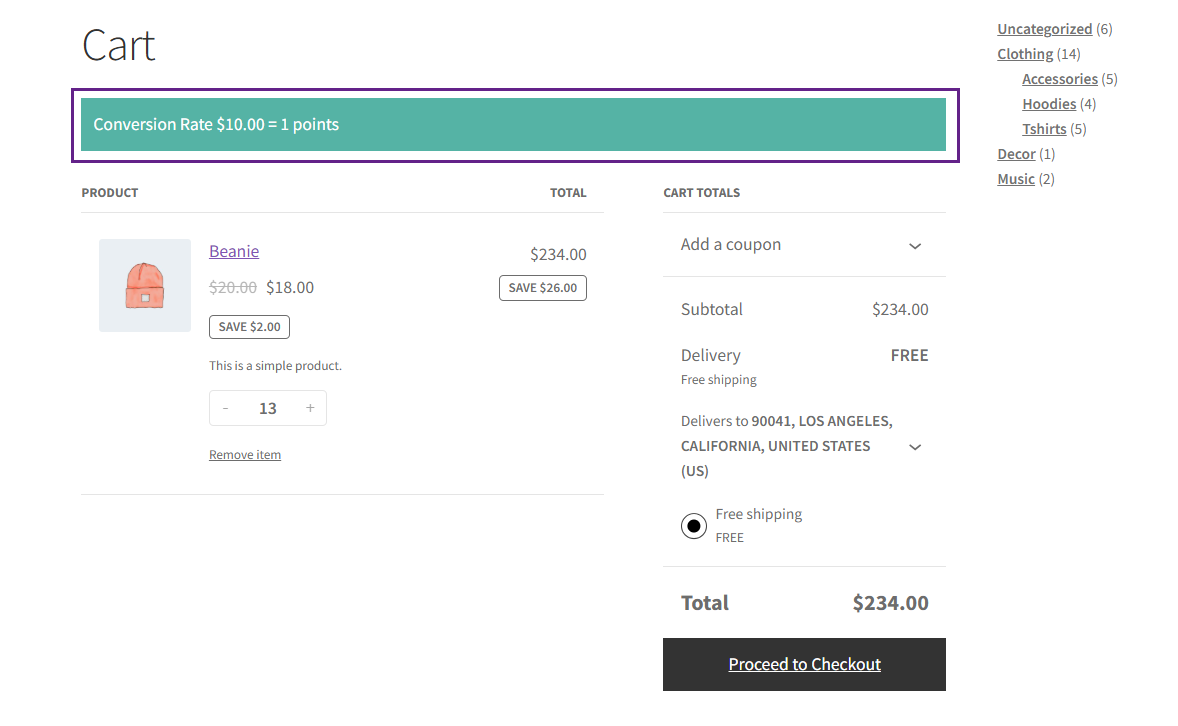Decrease Beanie quantity with minus button
The height and width of the screenshot is (726, 1178).
point(226,408)
